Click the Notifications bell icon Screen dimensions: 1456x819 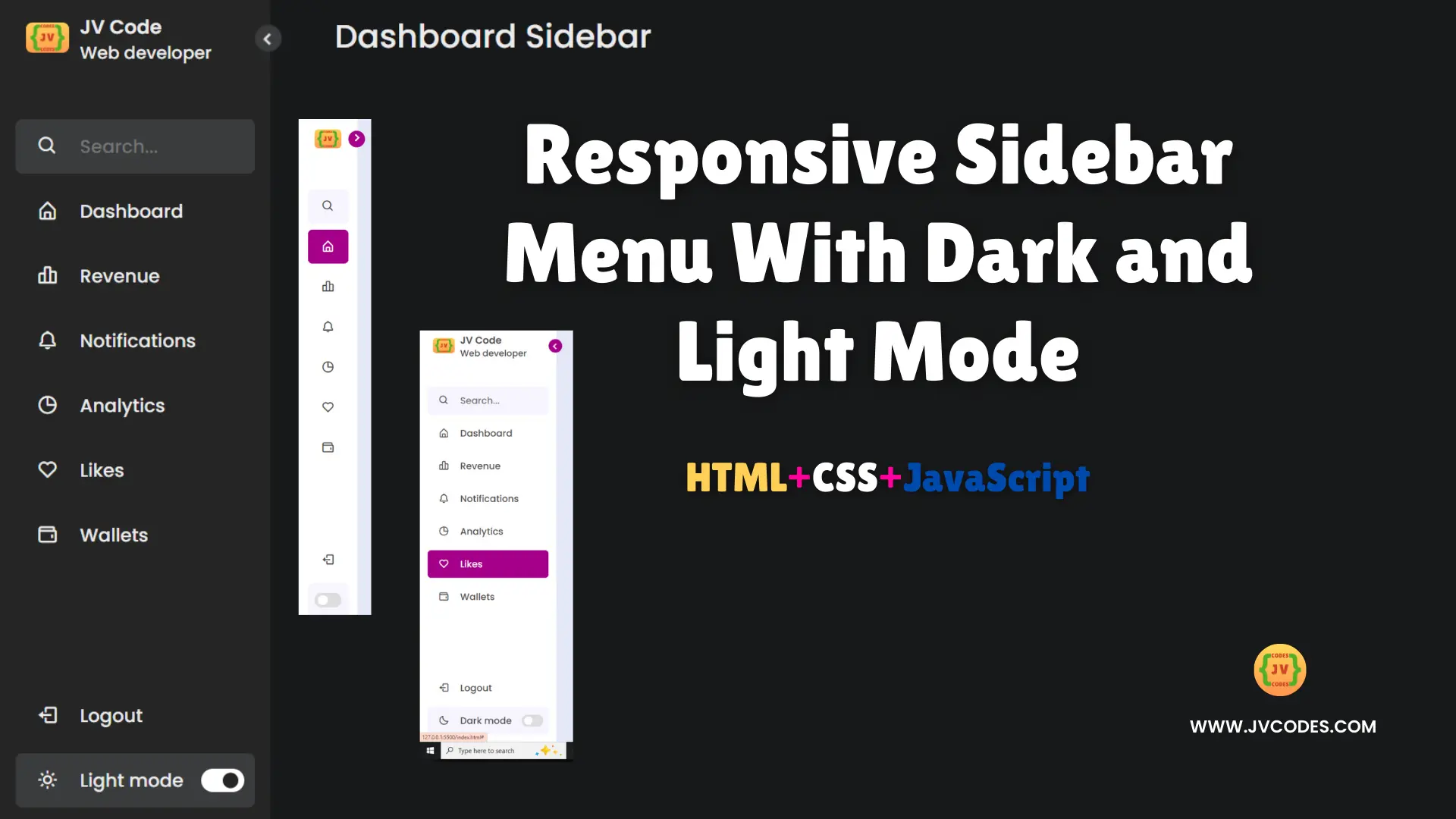(47, 340)
